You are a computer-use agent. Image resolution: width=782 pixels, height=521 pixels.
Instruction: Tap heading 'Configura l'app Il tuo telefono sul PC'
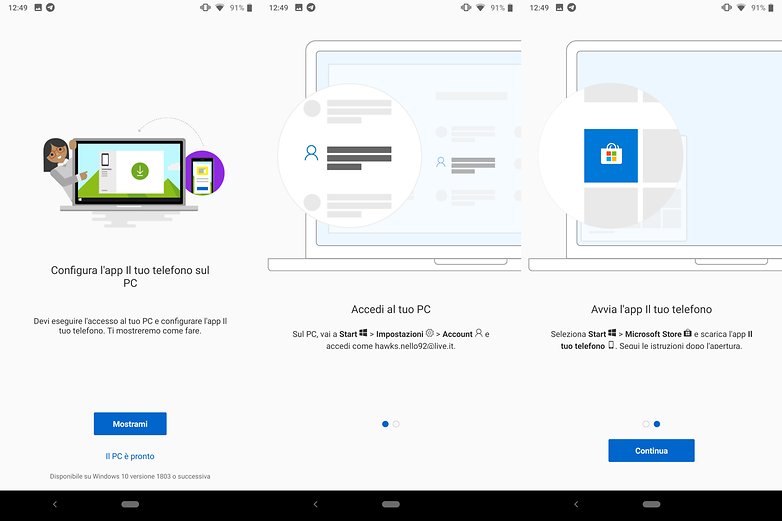click(130, 276)
